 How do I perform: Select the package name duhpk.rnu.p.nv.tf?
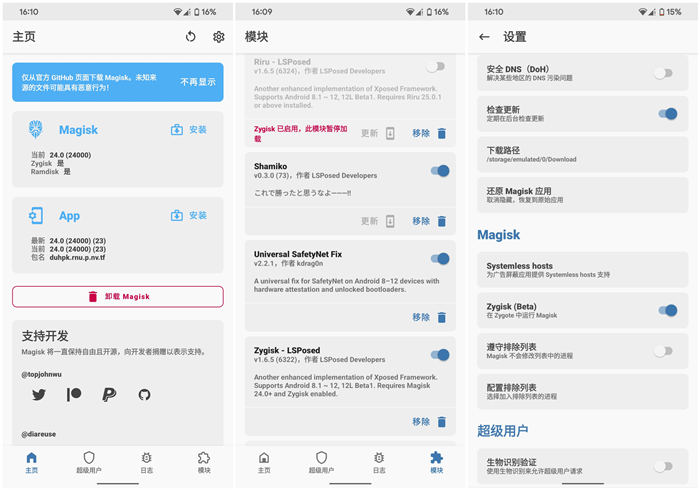(77, 257)
